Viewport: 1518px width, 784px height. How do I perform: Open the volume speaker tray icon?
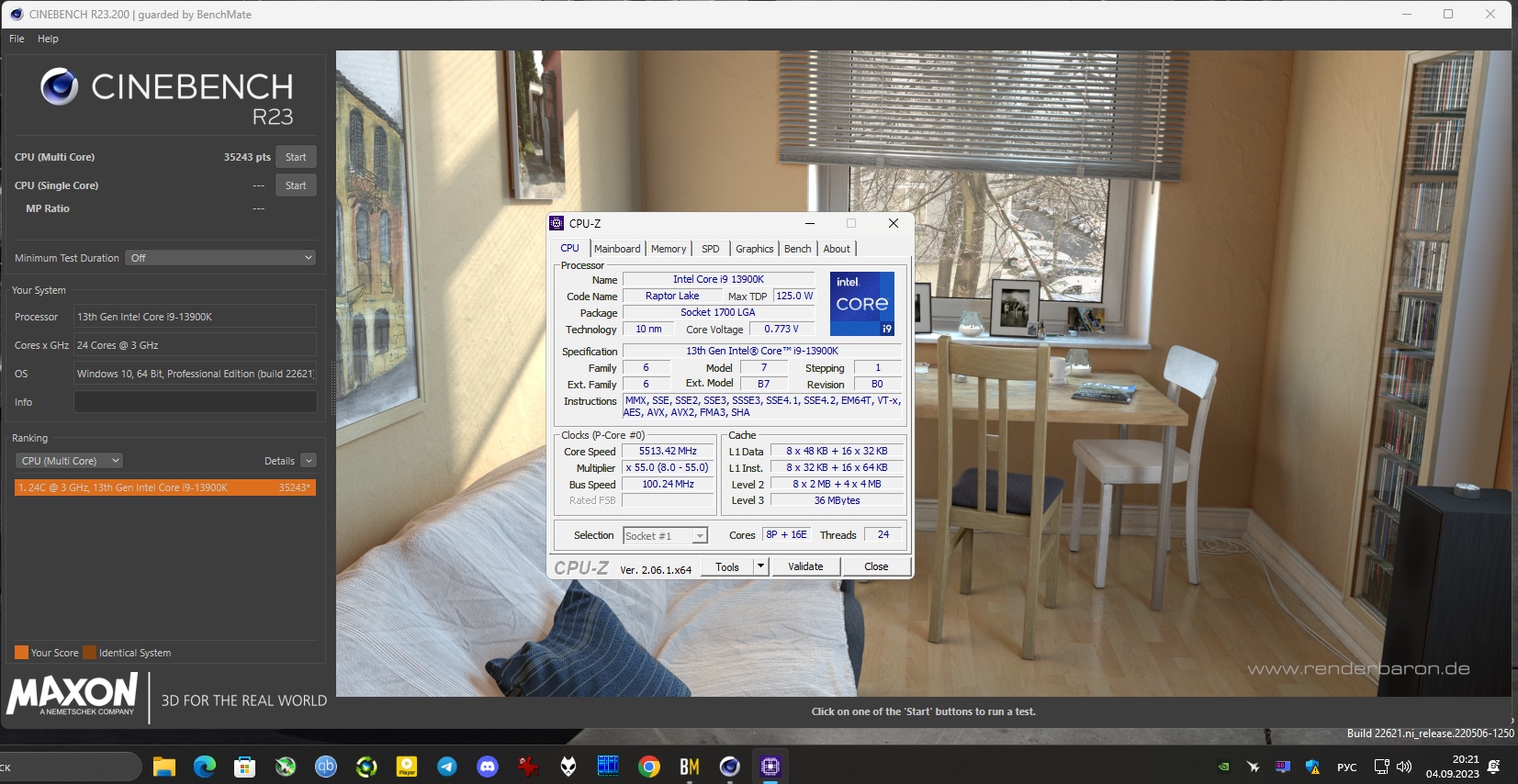pos(1403,767)
